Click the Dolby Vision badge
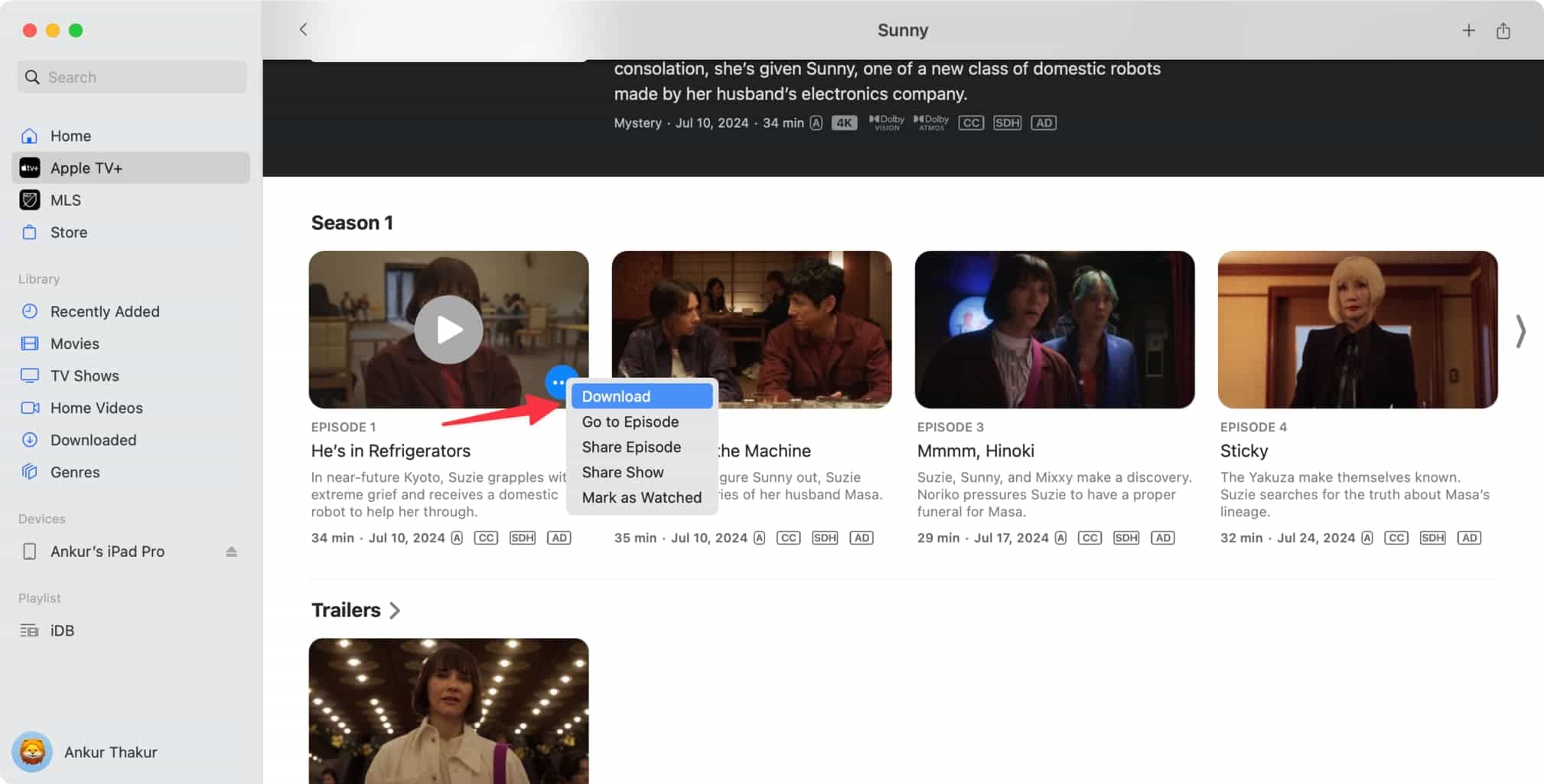Image resolution: width=1544 pixels, height=784 pixels. point(887,122)
